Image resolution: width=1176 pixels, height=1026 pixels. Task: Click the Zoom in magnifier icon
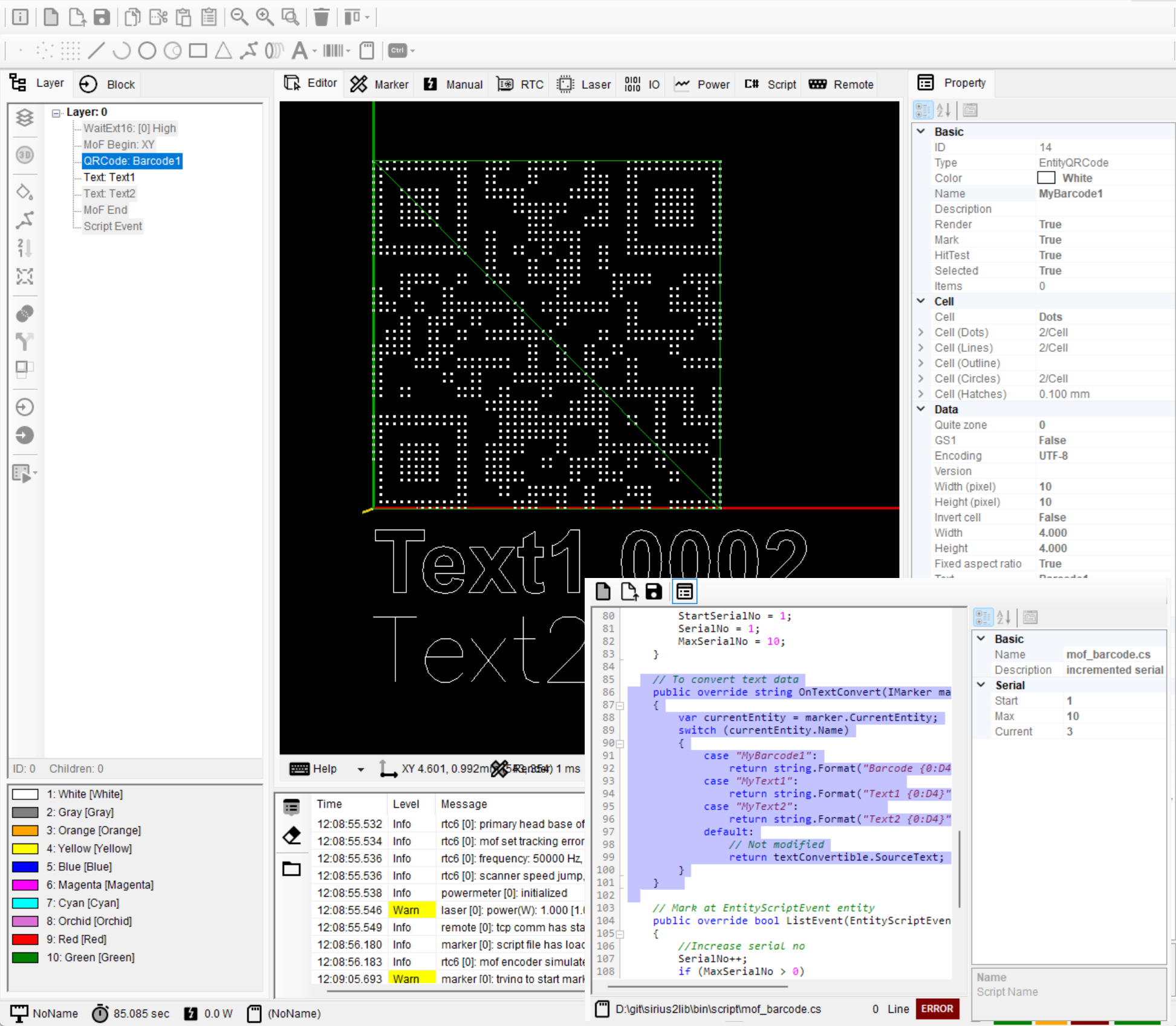(265, 17)
